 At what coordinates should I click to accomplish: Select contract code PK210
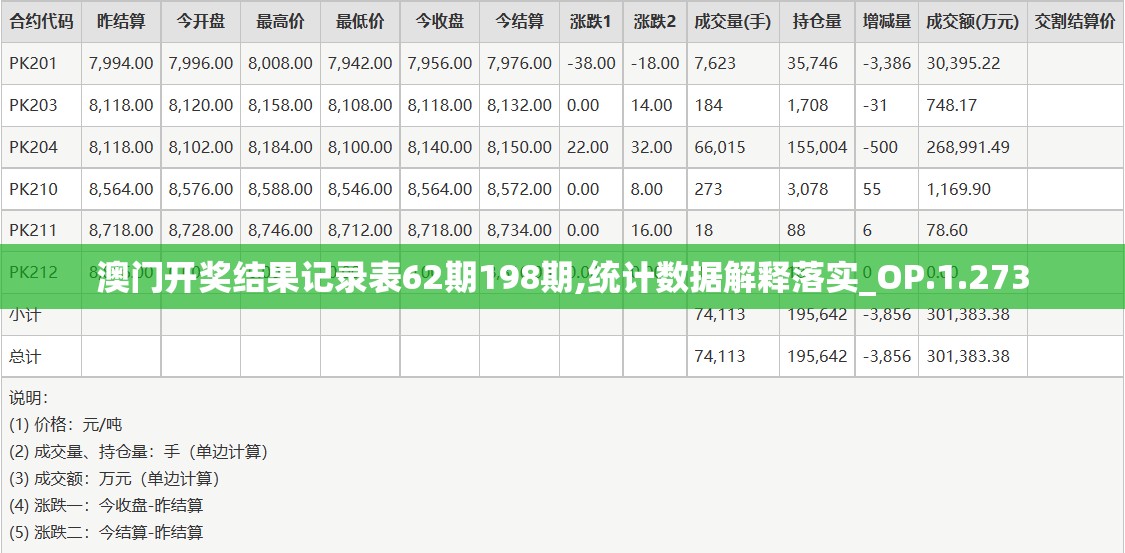[x=33, y=189]
